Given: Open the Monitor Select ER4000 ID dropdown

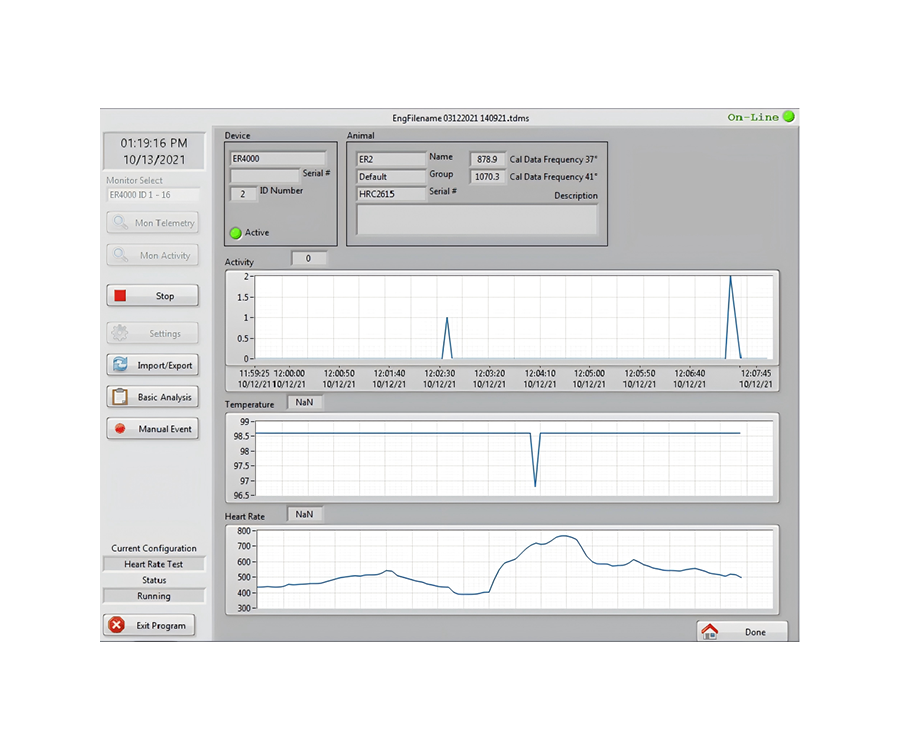Looking at the screenshot, I should pyautogui.click(x=153, y=195).
